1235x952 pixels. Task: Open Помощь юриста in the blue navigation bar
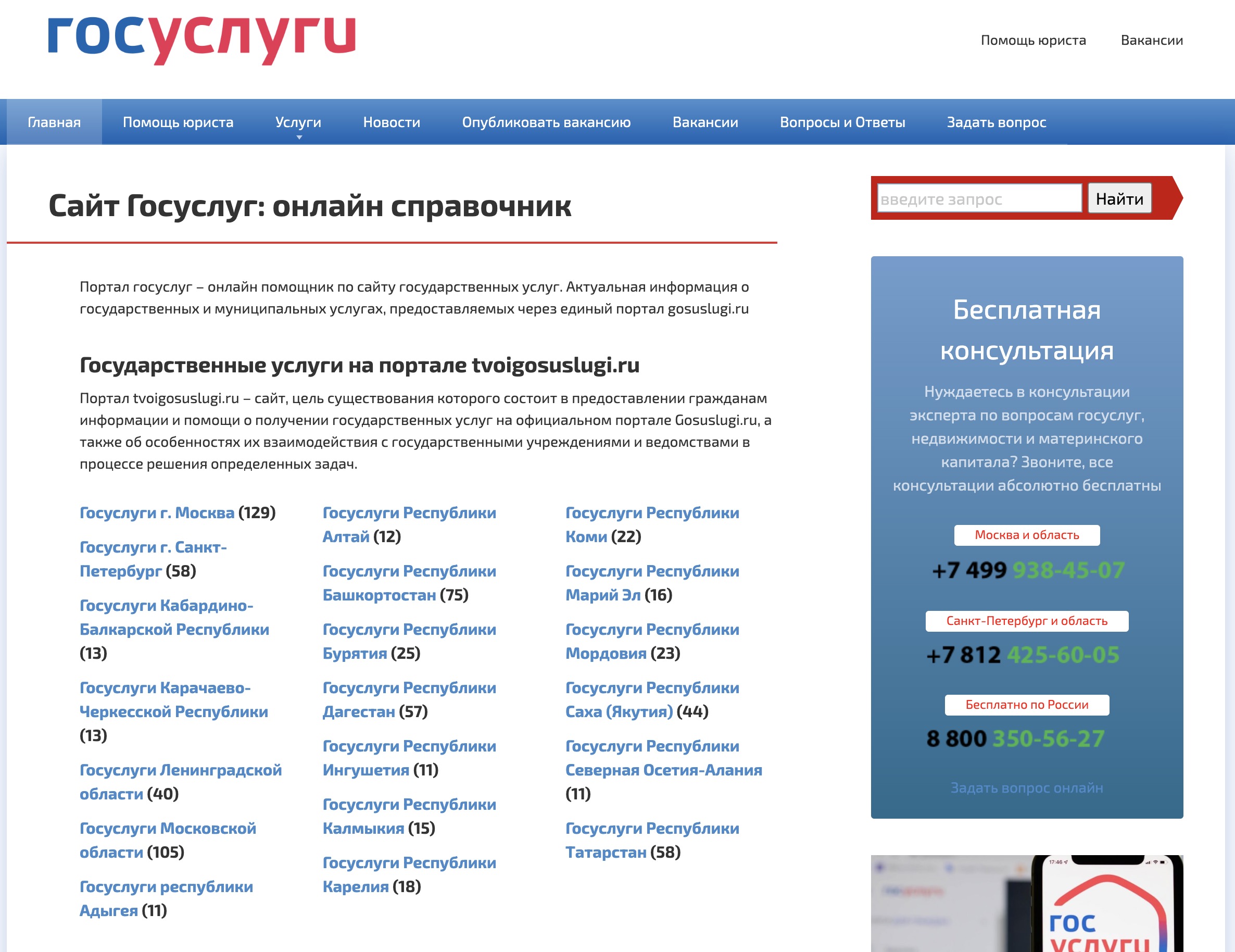tap(178, 122)
